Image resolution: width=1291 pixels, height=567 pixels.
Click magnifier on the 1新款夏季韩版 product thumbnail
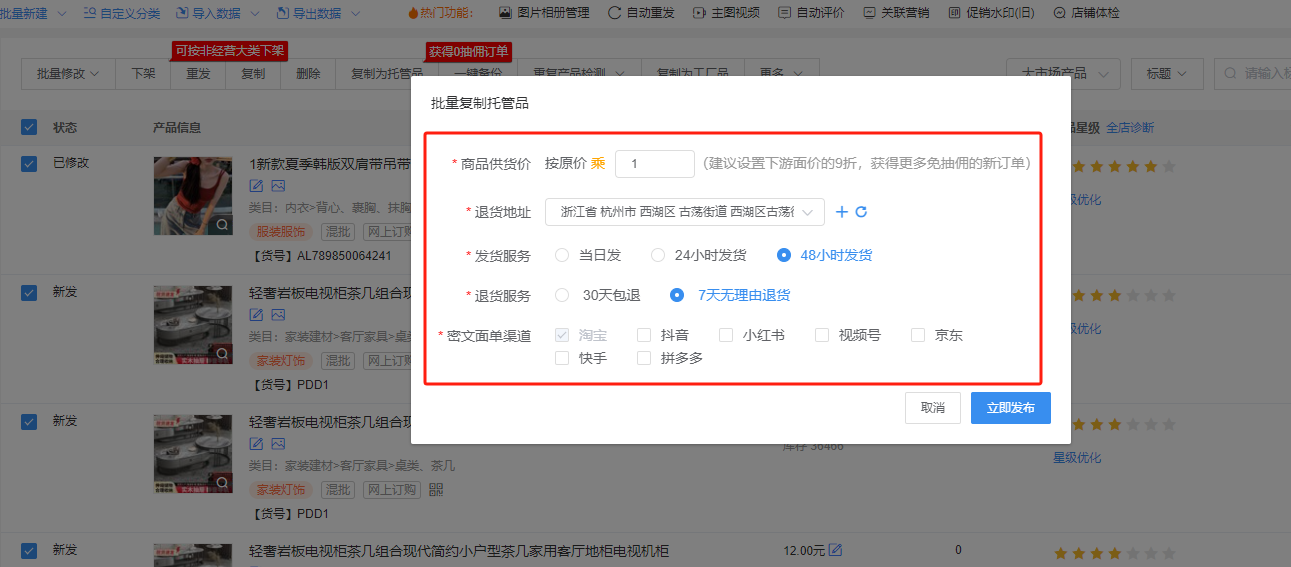click(x=222, y=225)
